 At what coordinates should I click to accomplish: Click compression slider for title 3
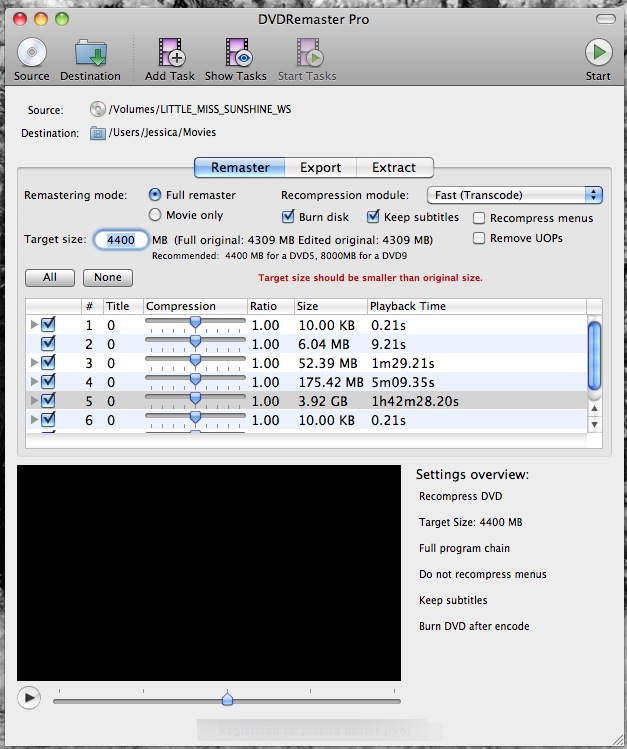[x=195, y=361]
